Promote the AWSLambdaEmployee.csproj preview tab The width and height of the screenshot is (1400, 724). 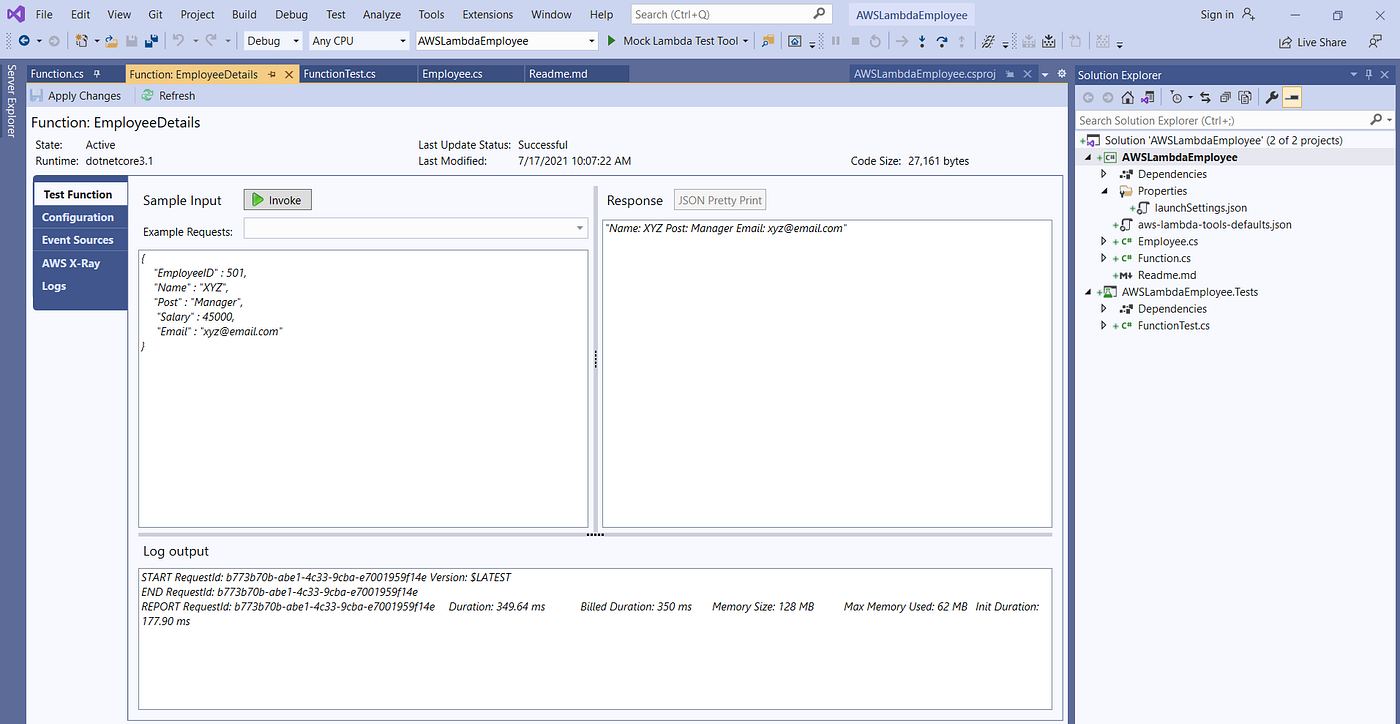point(1010,74)
